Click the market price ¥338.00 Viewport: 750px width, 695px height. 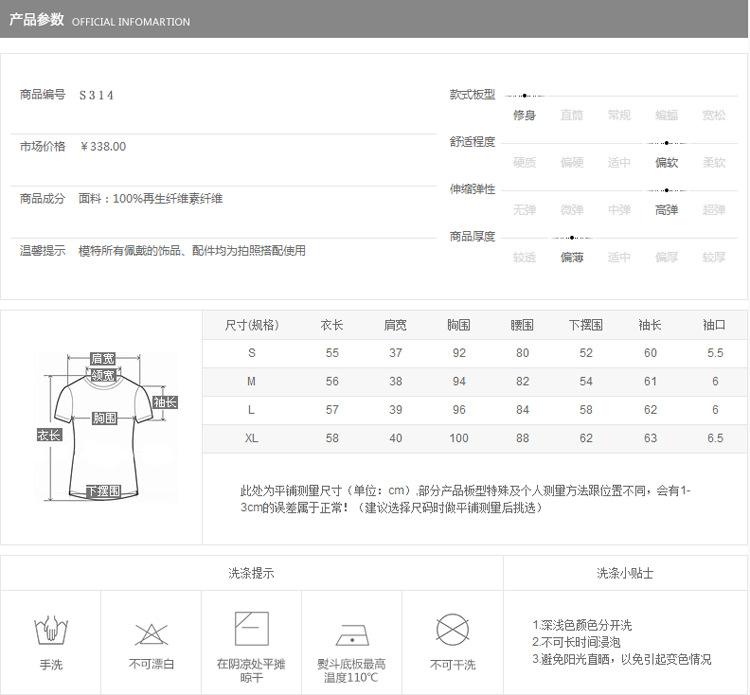pos(103,146)
